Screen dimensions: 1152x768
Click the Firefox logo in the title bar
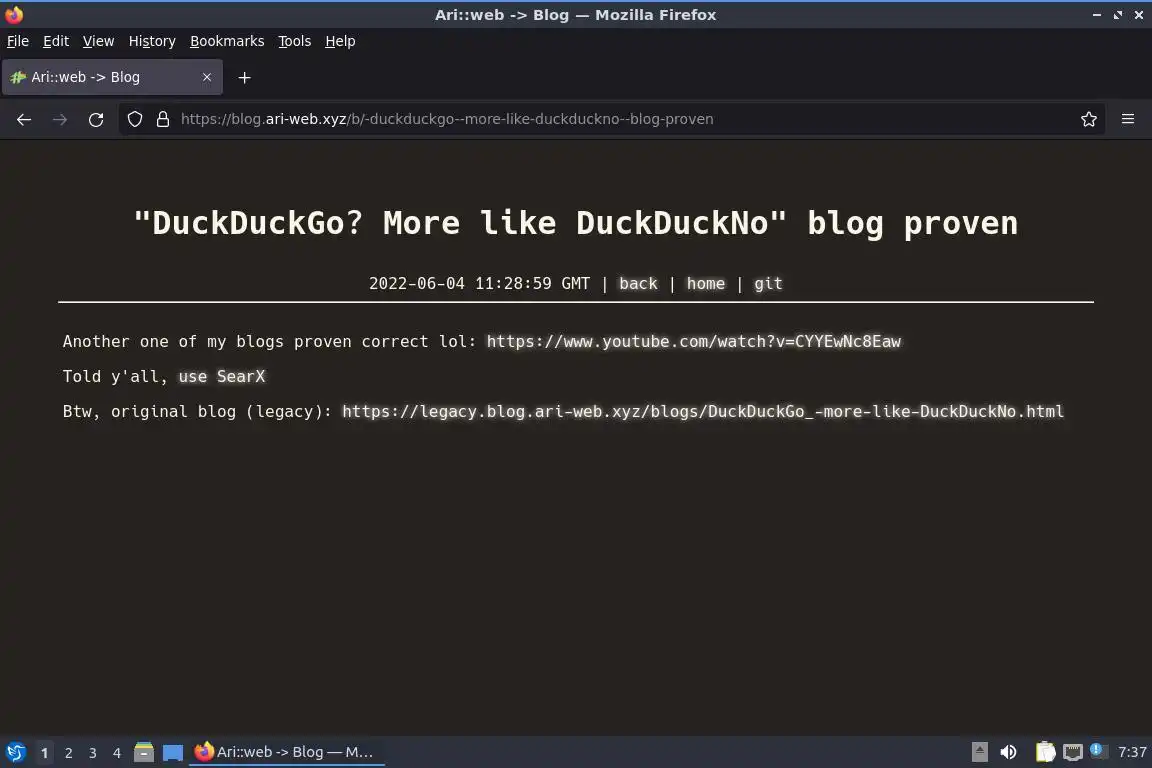(14, 14)
